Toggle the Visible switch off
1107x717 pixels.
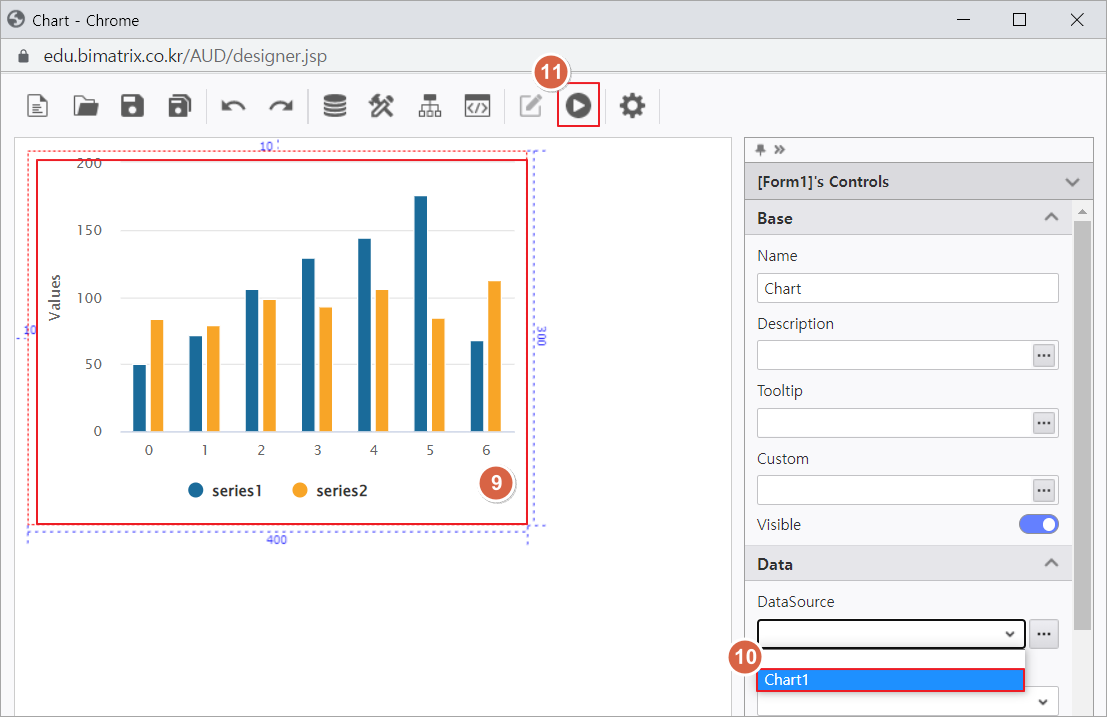click(x=1038, y=524)
